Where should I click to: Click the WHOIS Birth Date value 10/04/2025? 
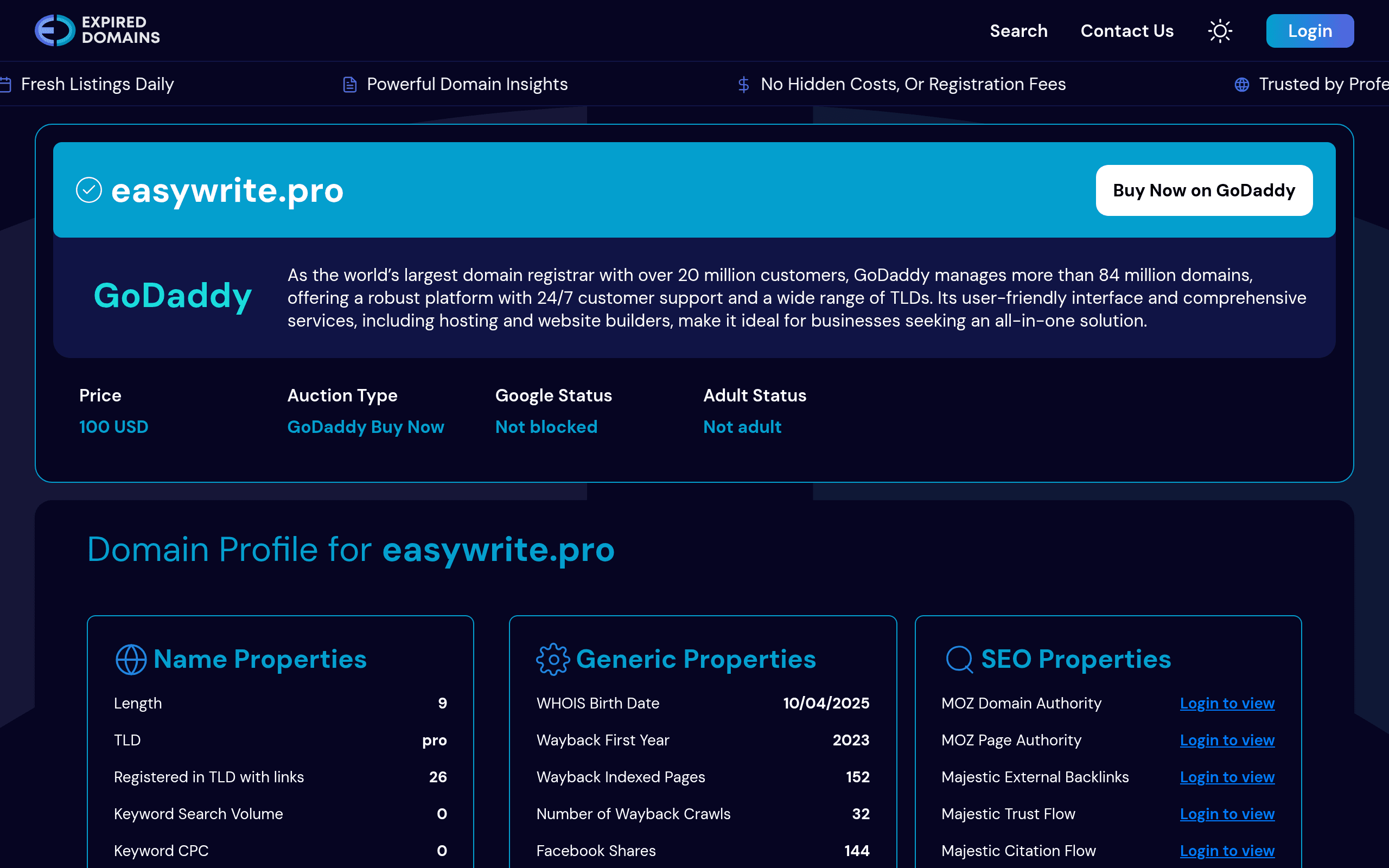tap(826, 703)
